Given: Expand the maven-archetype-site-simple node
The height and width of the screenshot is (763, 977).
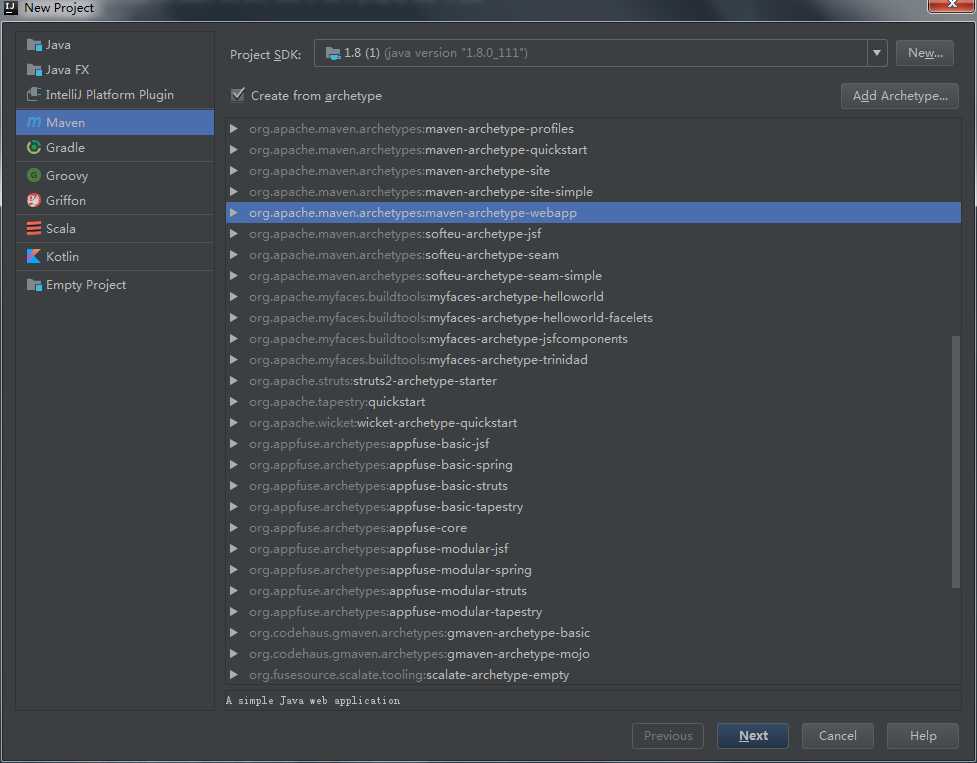Looking at the screenshot, I should [234, 192].
